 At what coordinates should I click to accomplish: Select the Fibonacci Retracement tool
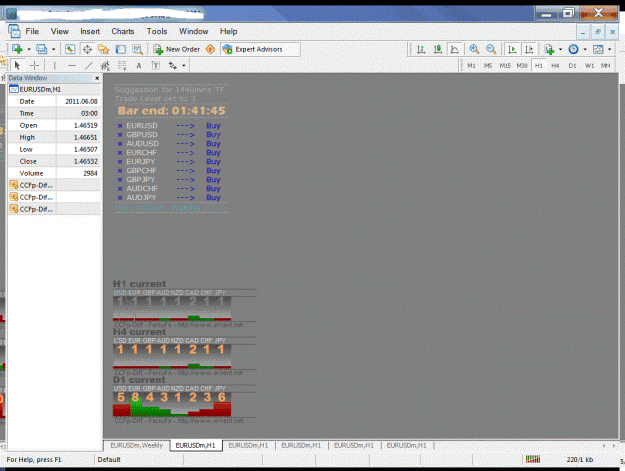coord(122,65)
